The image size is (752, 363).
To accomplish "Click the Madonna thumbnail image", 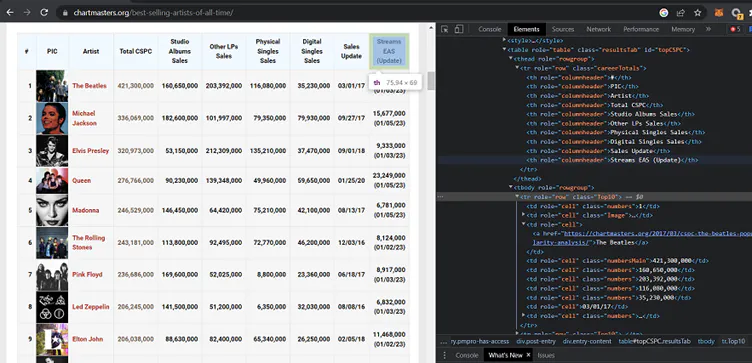I will [52, 210].
